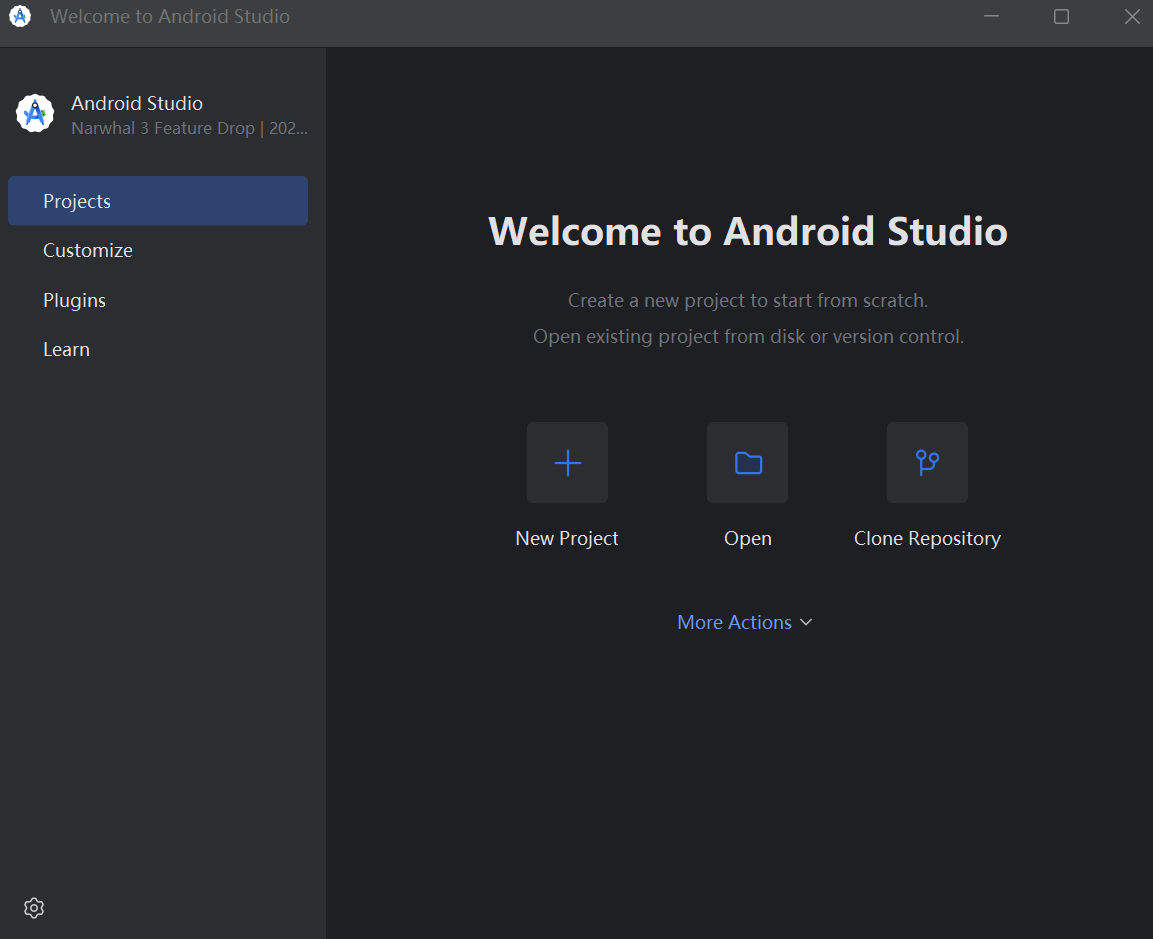Open the Plugins section
The image size is (1153, 939).
click(74, 300)
